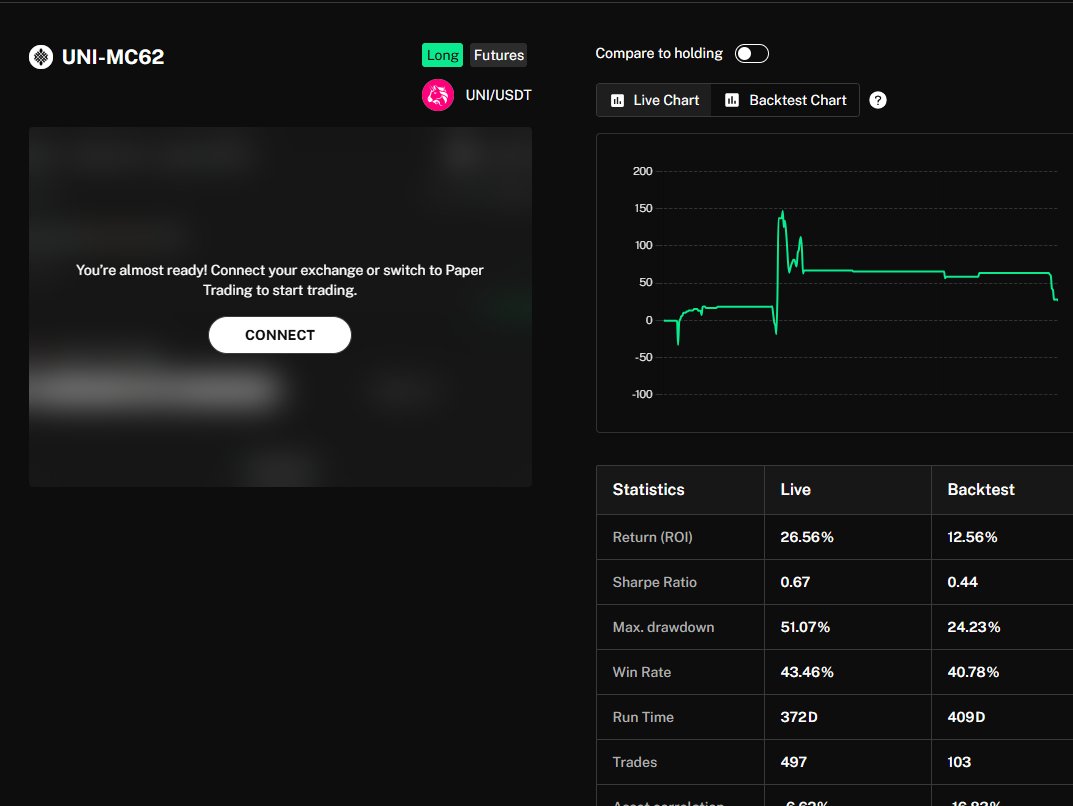This screenshot has height=806, width=1073.
Task: Switch to the Live Chart tab
Action: [654, 100]
